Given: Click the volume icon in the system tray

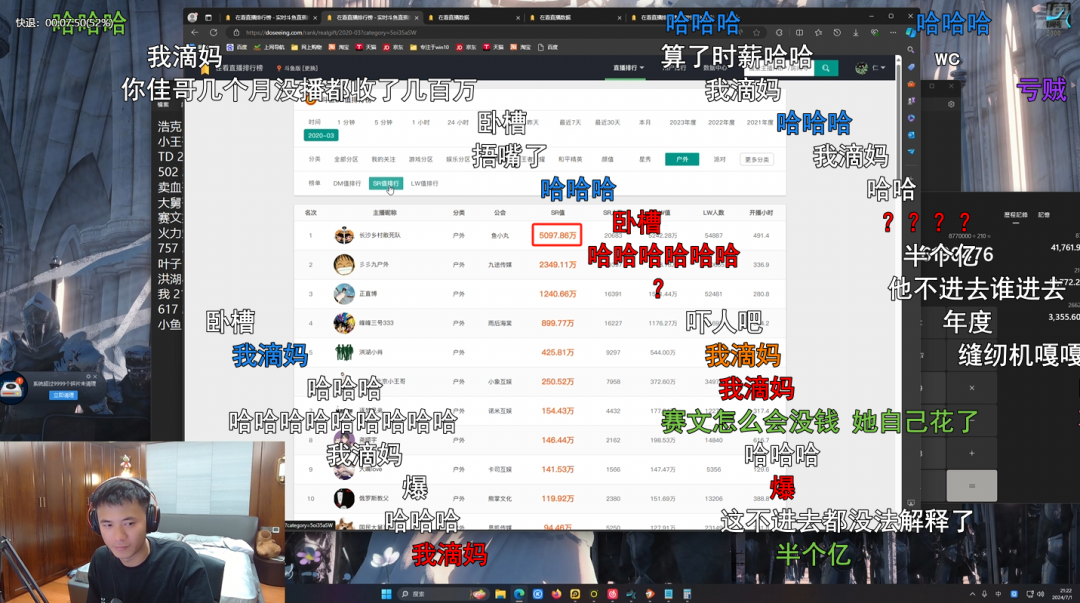Looking at the screenshot, I should (1040, 594).
